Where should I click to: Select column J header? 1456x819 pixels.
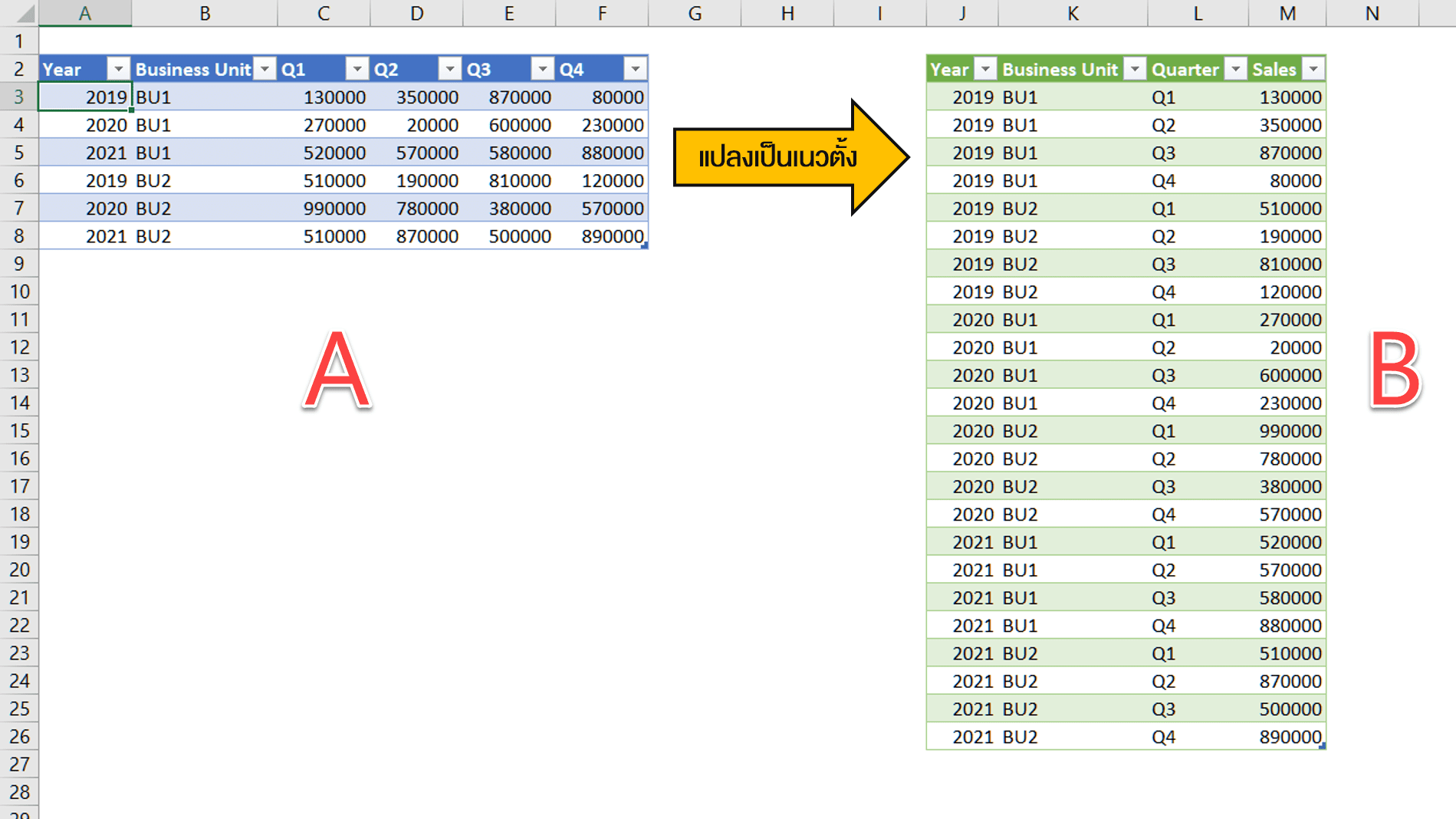(961, 13)
